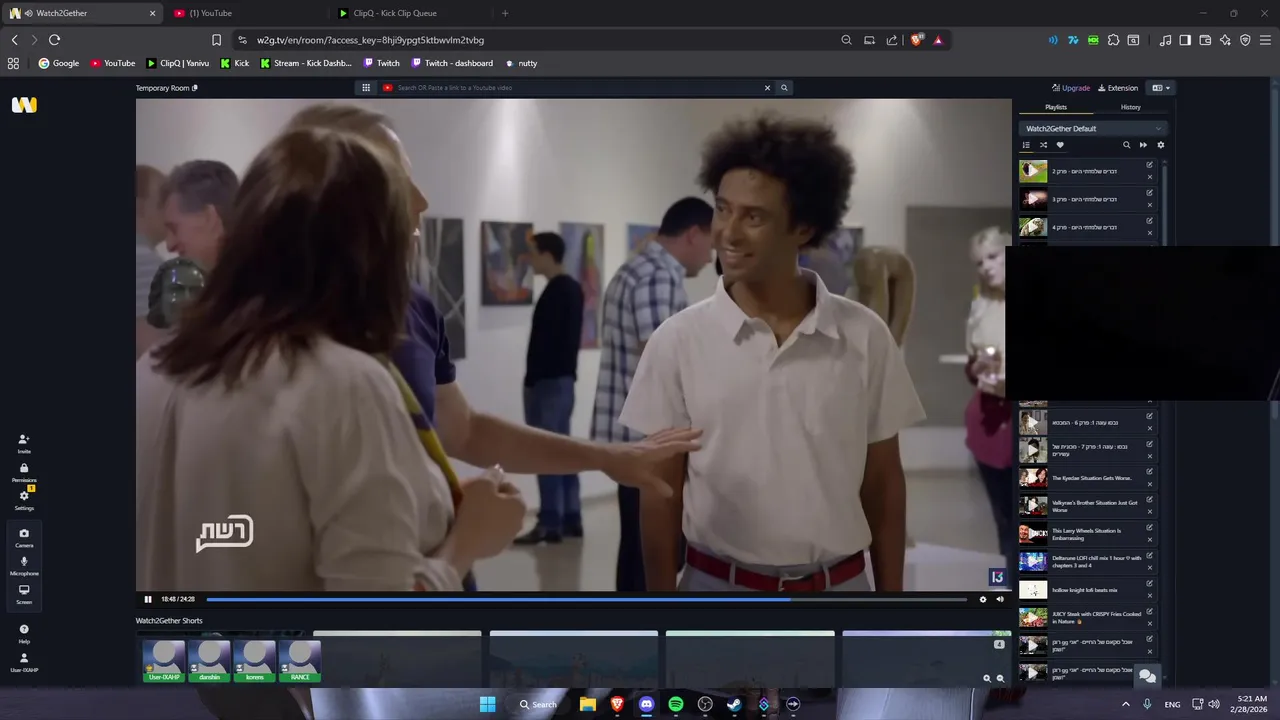
Task: Remove the פרק 3 playlist item
Action: [x=1149, y=205]
